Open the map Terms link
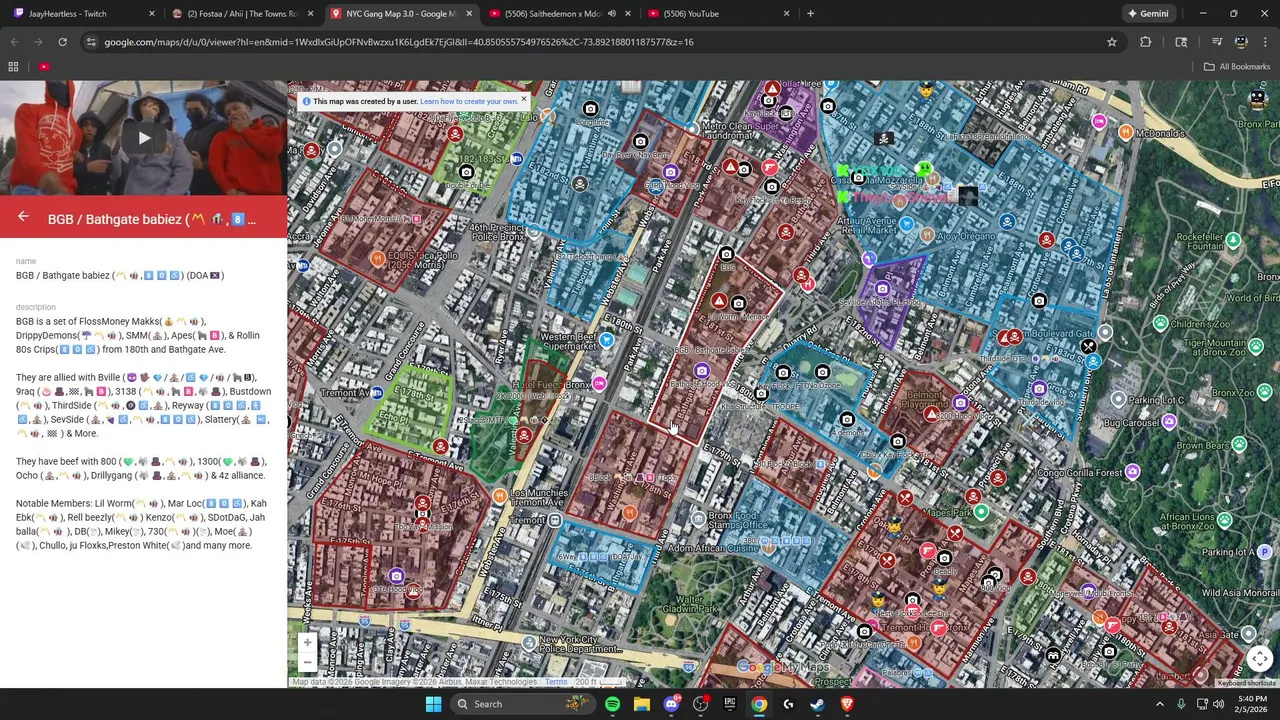The width and height of the screenshot is (1280, 720). (556, 682)
